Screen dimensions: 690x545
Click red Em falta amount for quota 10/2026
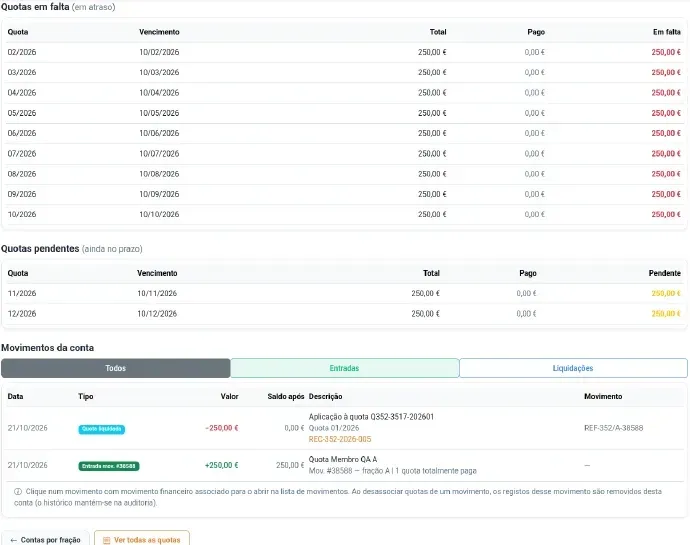[666, 214]
